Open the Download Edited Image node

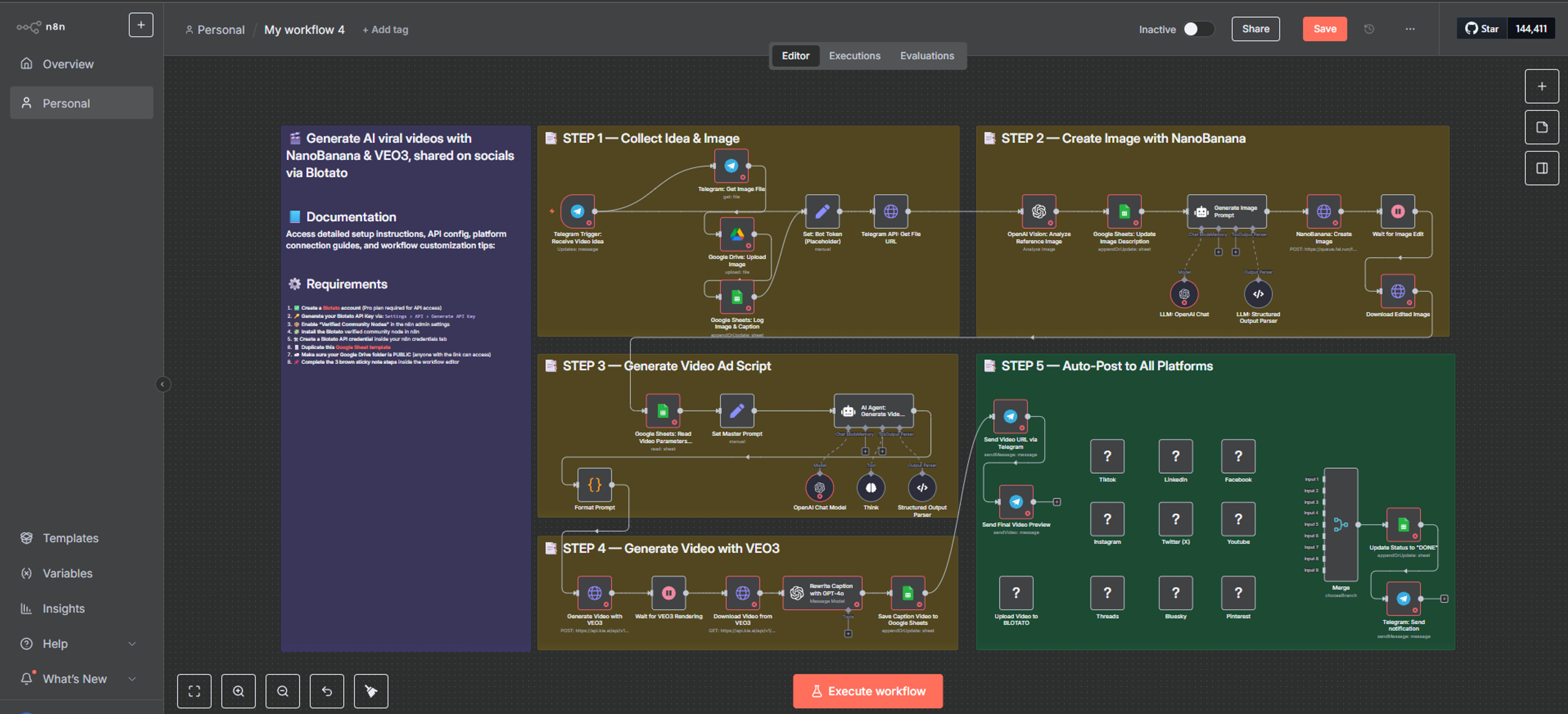point(1398,291)
